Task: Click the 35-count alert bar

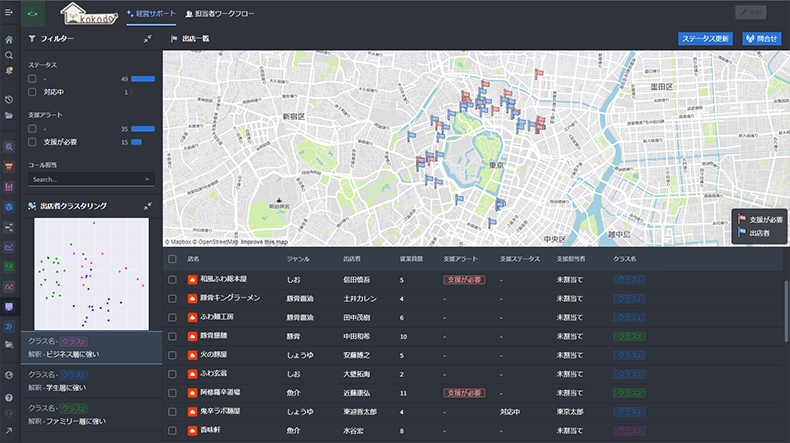Action: click(x=143, y=129)
